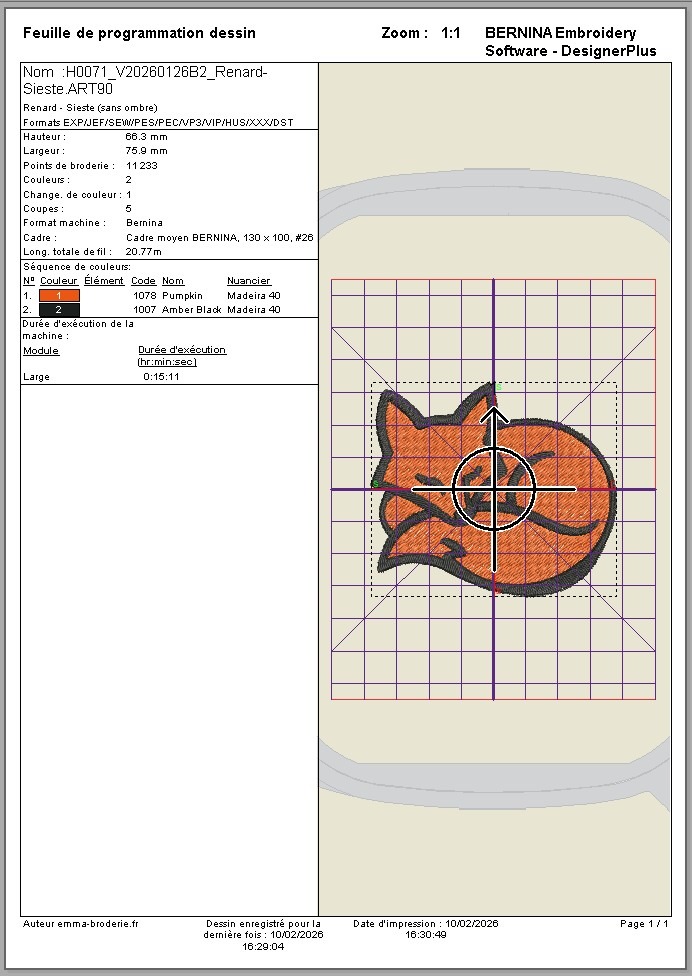Click the fox embroidery design preview
Viewport: 692px width, 976px height.
tap(496, 490)
